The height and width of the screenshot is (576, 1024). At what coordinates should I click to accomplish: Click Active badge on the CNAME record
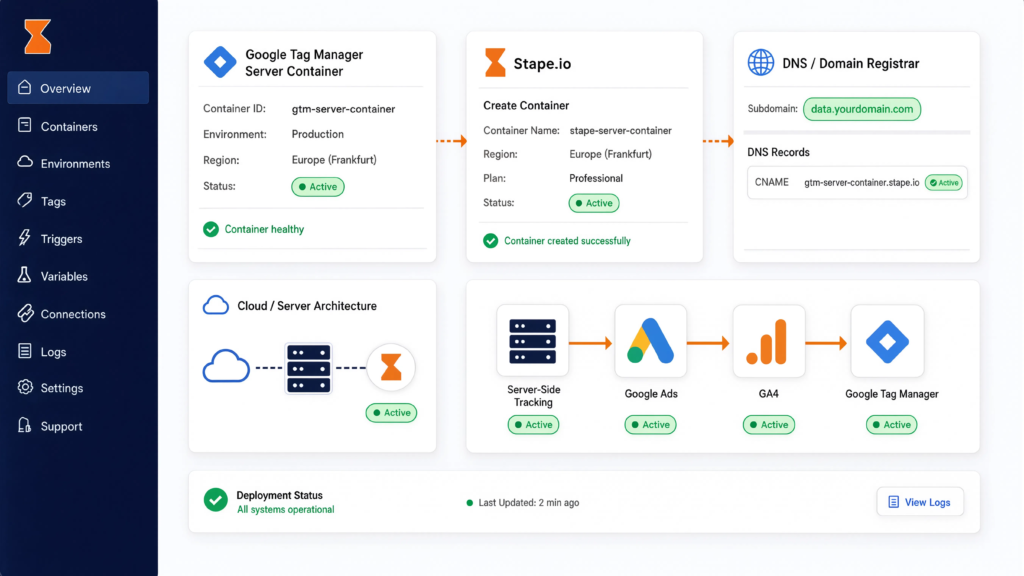tap(944, 183)
